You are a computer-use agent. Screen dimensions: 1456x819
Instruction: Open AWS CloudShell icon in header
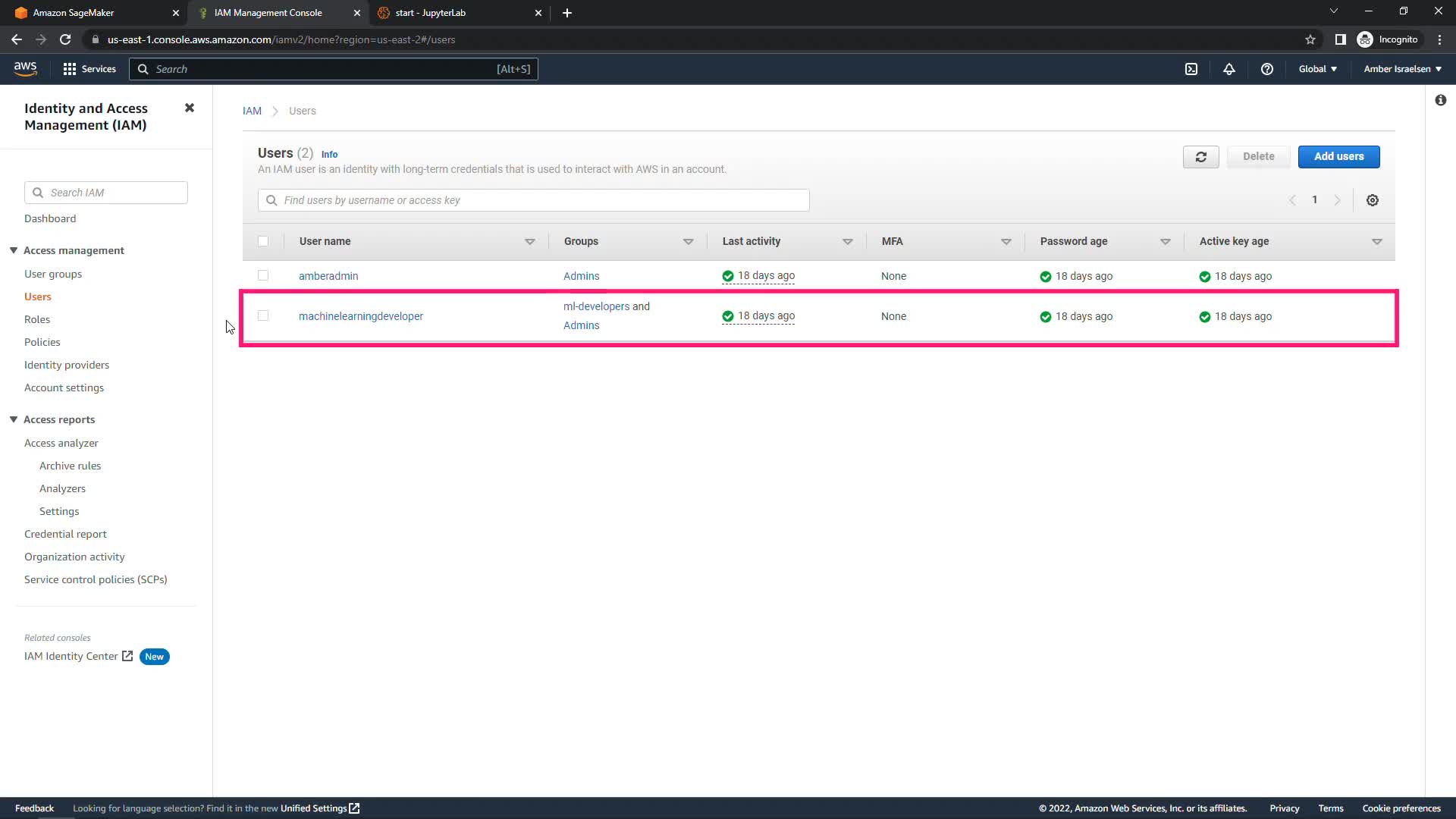pyautogui.click(x=1191, y=69)
